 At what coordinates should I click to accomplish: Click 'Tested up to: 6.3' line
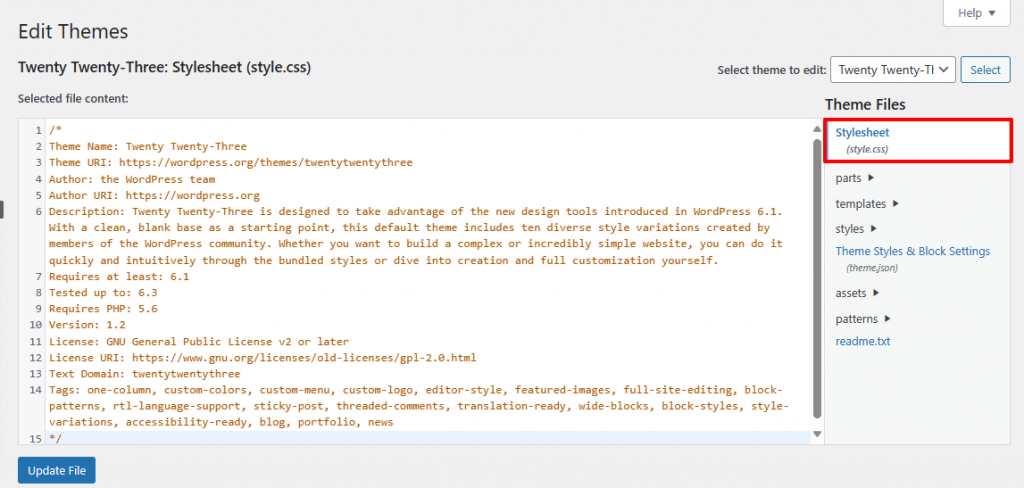tap(103, 293)
